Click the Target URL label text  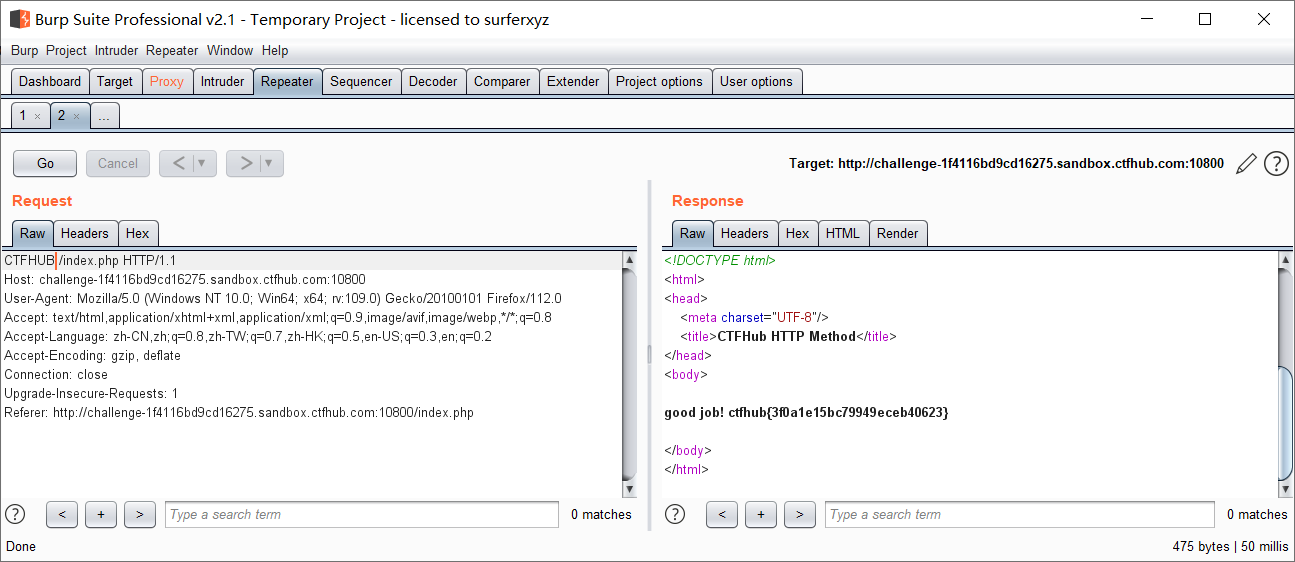pyautogui.click(x=1006, y=163)
